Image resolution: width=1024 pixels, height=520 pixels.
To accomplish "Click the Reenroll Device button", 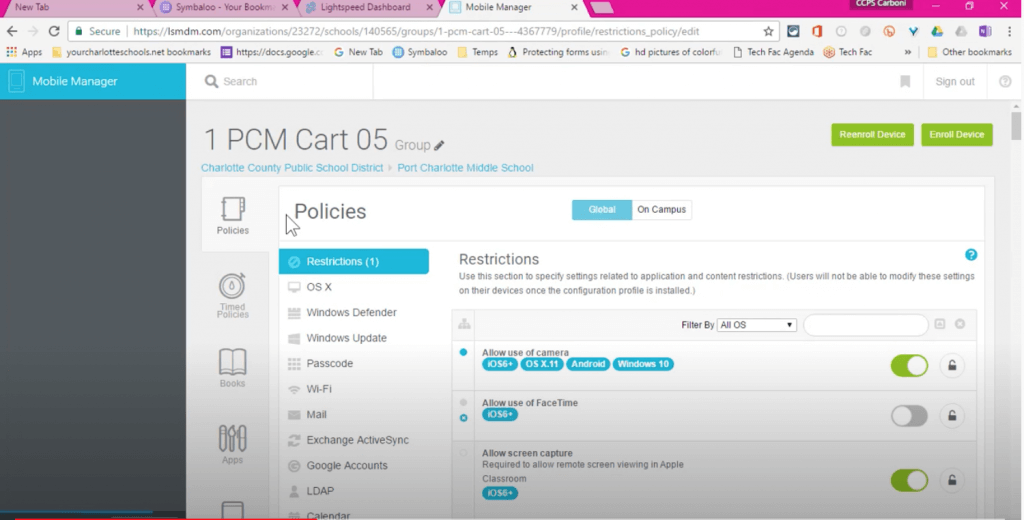I will [x=872, y=135].
